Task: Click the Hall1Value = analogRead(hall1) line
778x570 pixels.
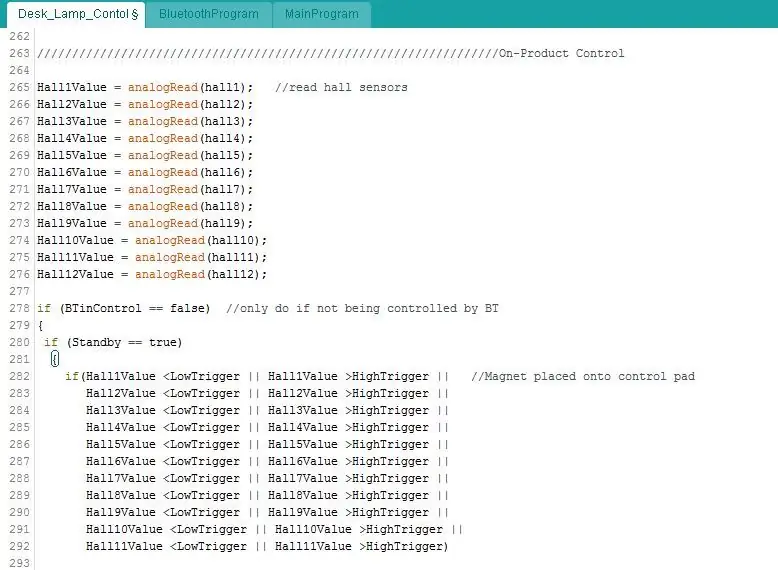Action: (145, 87)
